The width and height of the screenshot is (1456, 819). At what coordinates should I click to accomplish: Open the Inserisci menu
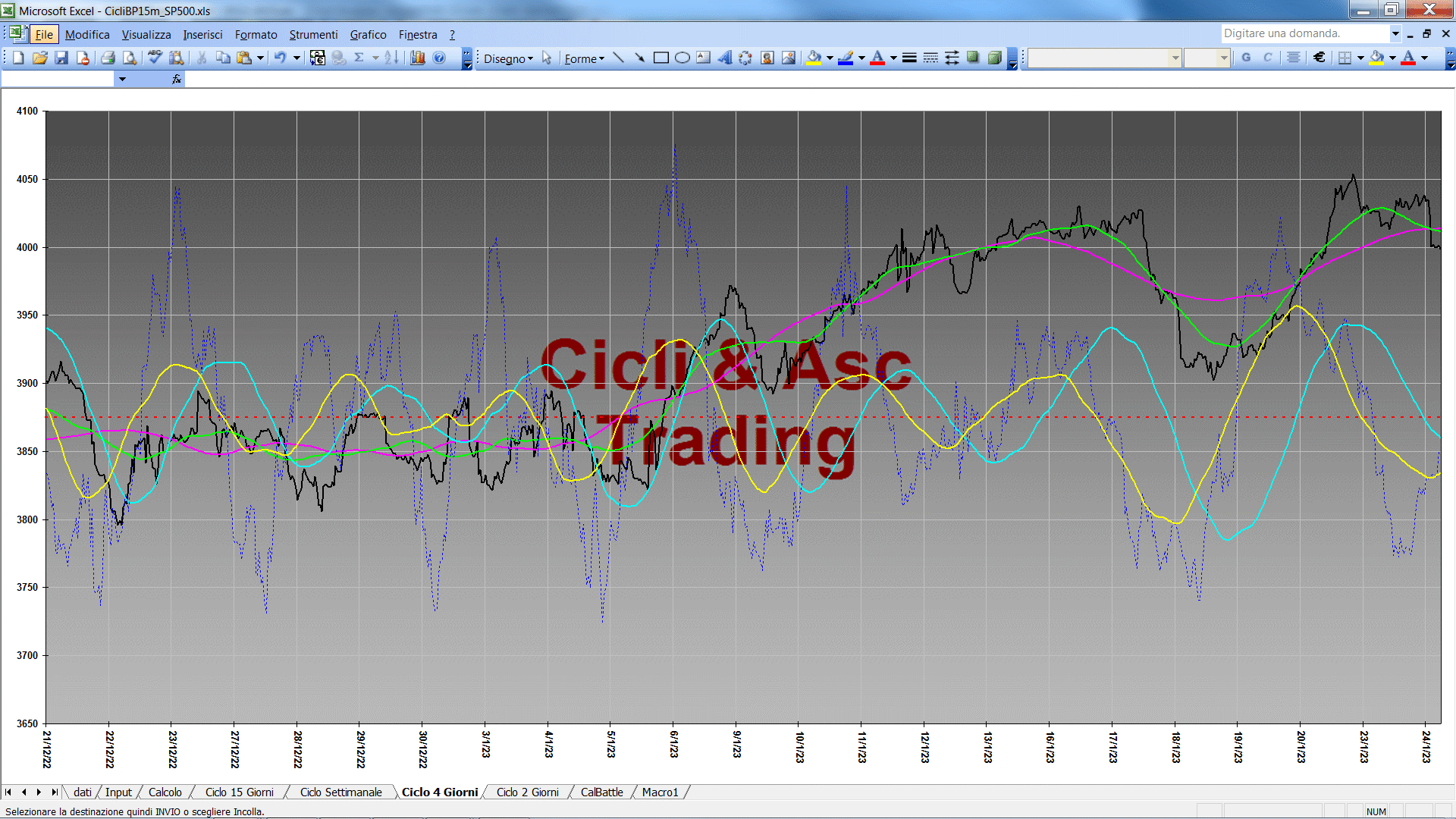[202, 34]
